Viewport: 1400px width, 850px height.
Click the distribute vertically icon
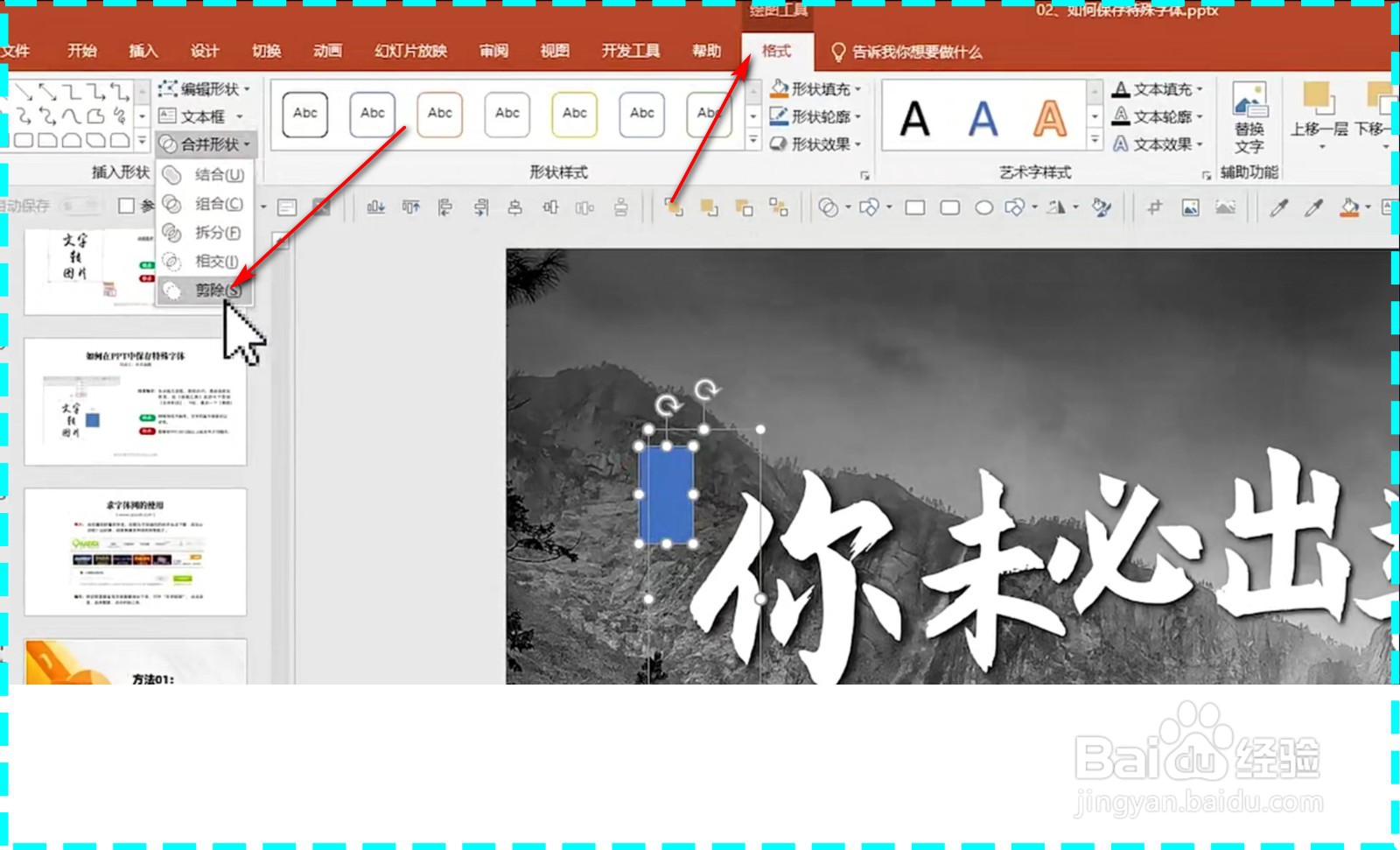[620, 207]
